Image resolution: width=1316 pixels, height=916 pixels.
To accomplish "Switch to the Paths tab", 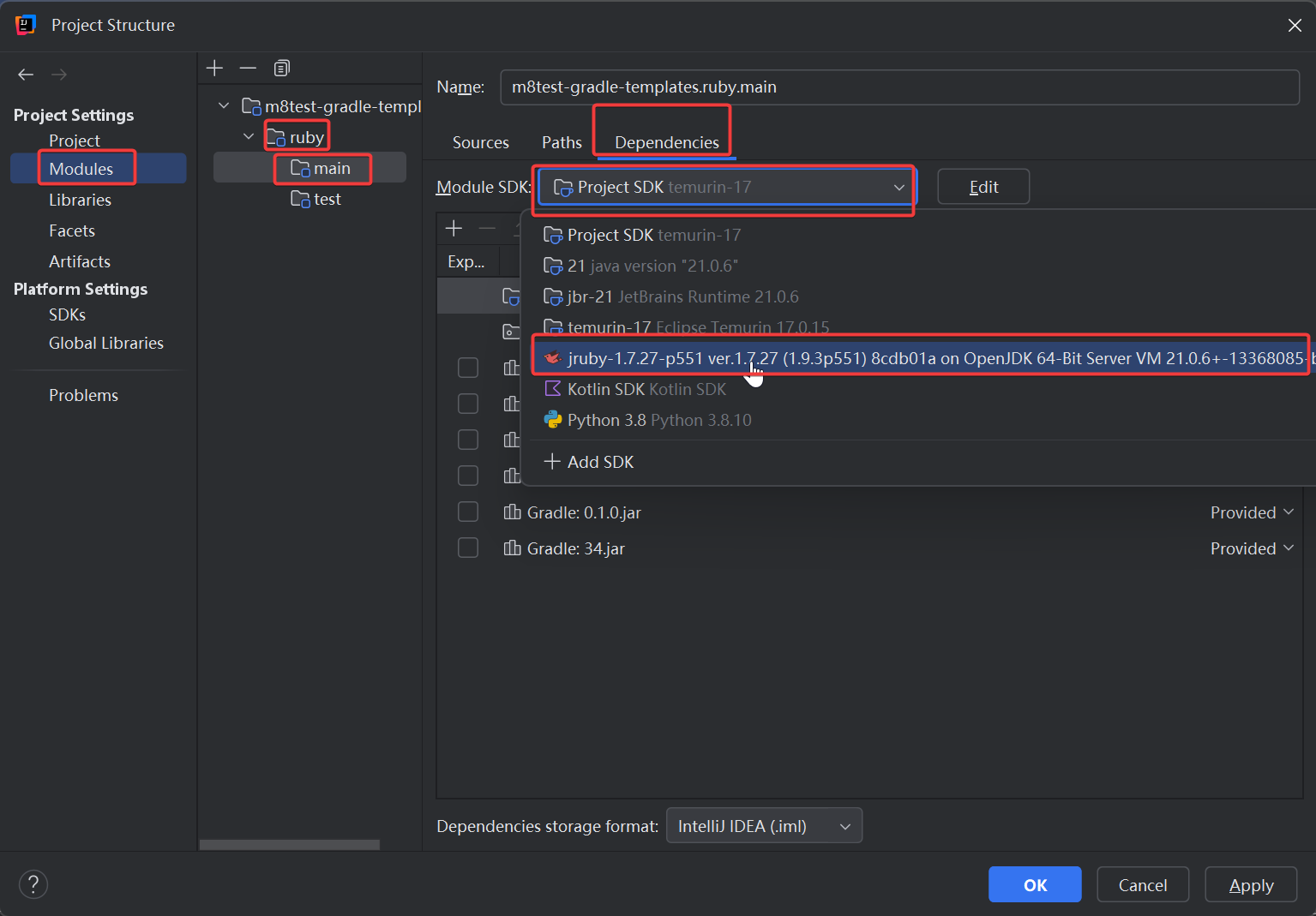I will point(562,142).
